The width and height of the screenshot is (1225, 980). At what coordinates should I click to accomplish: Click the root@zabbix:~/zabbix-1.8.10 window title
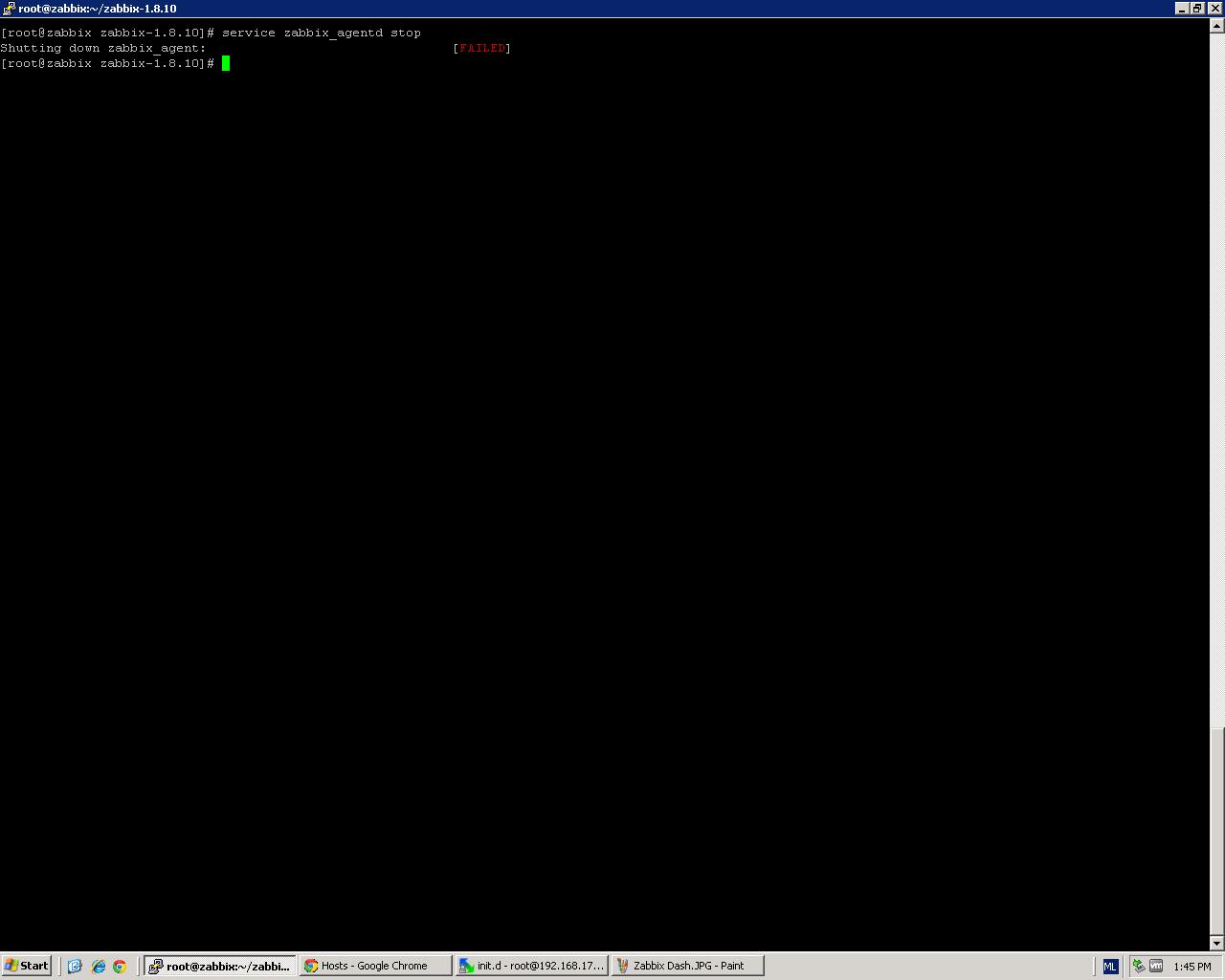pos(98,9)
